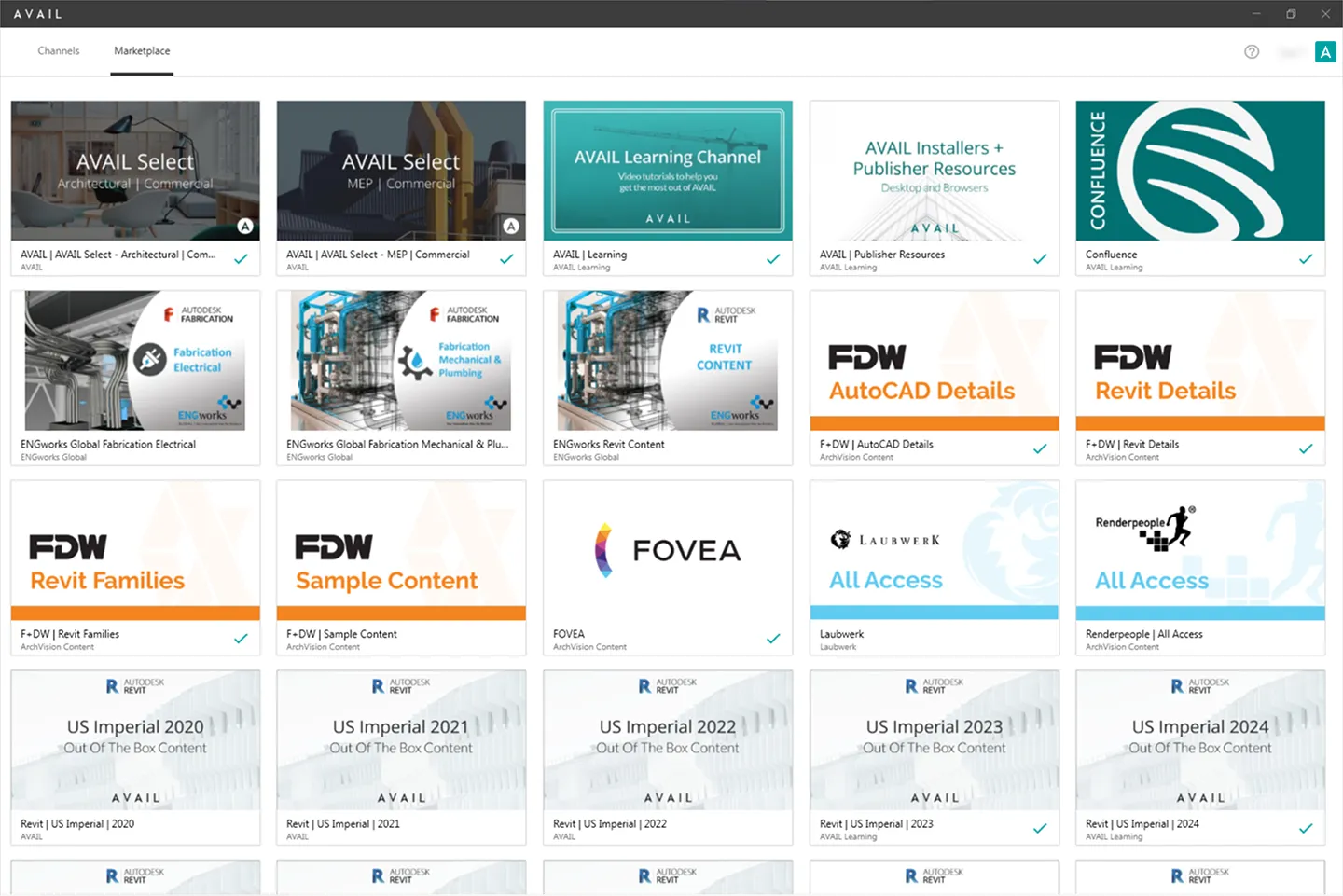Viewport: 1343px width, 896px height.
Task: Click Autodesk Fabrication logo on Fabrication Electrical card
Action: pyautogui.click(x=199, y=314)
